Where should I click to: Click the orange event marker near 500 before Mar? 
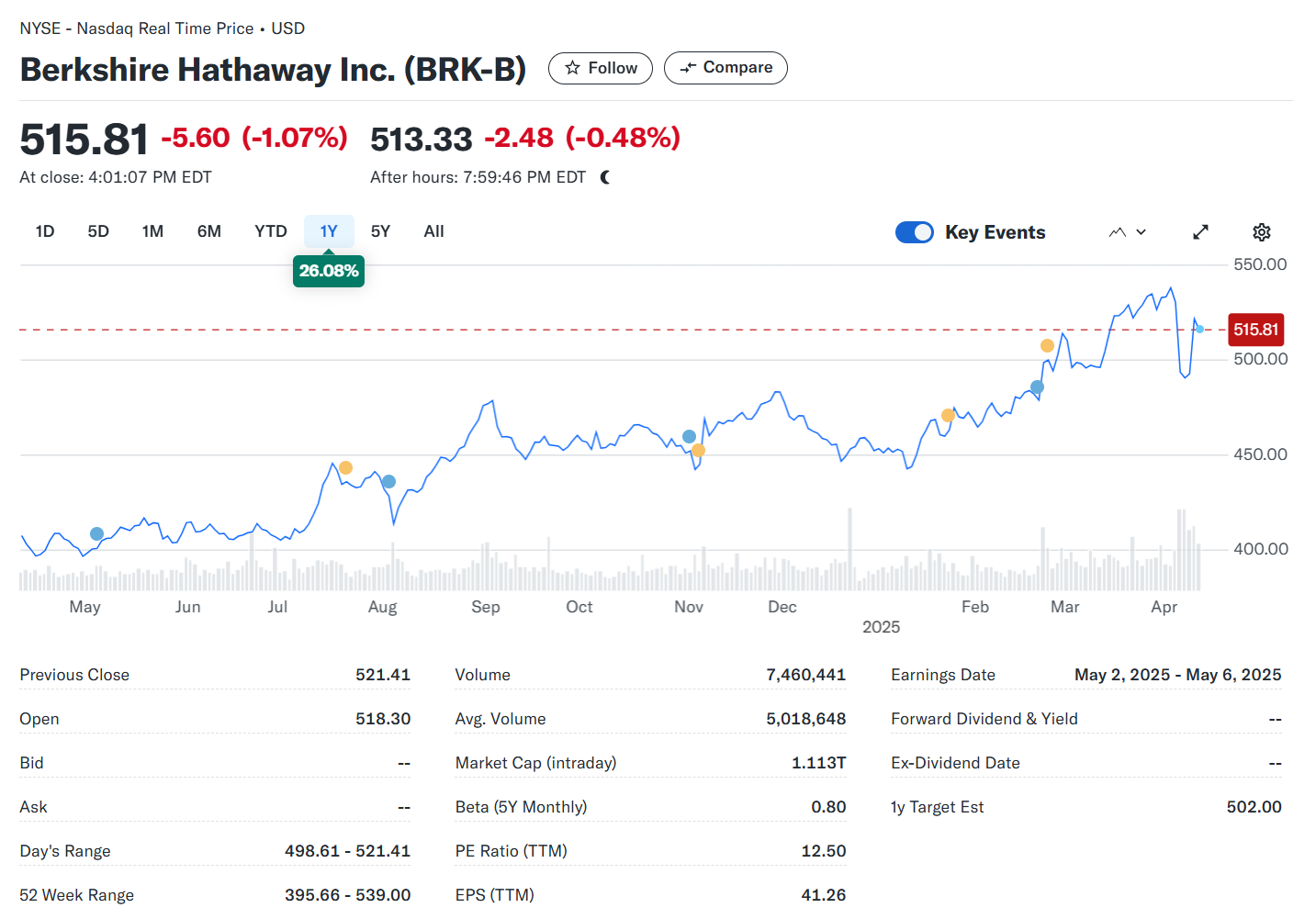coord(1047,345)
